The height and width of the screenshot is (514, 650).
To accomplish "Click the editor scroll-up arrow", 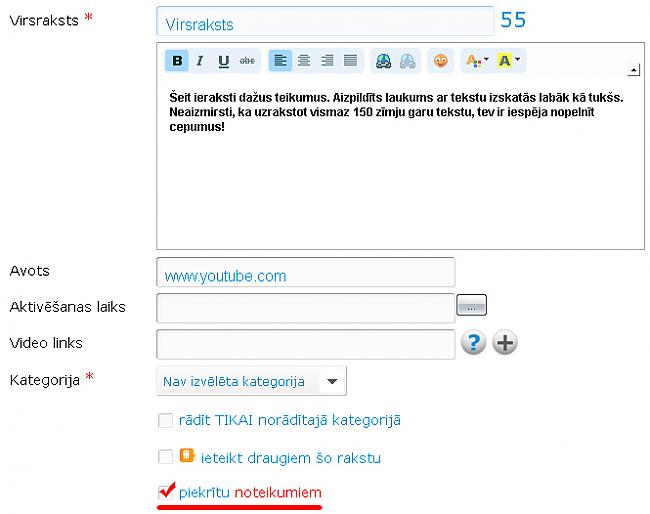I will click(633, 70).
